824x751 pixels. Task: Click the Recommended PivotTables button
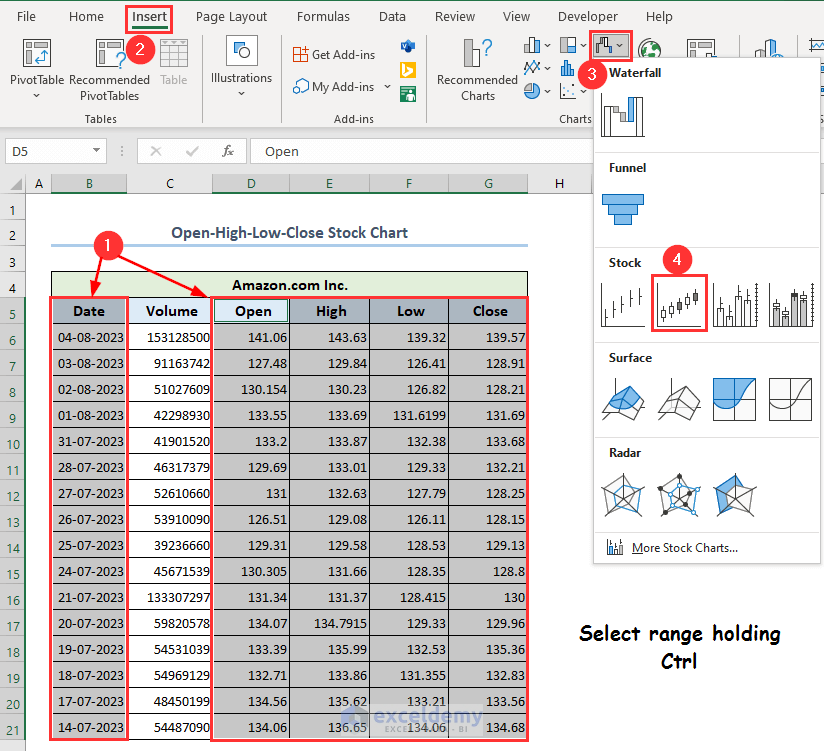tap(109, 69)
